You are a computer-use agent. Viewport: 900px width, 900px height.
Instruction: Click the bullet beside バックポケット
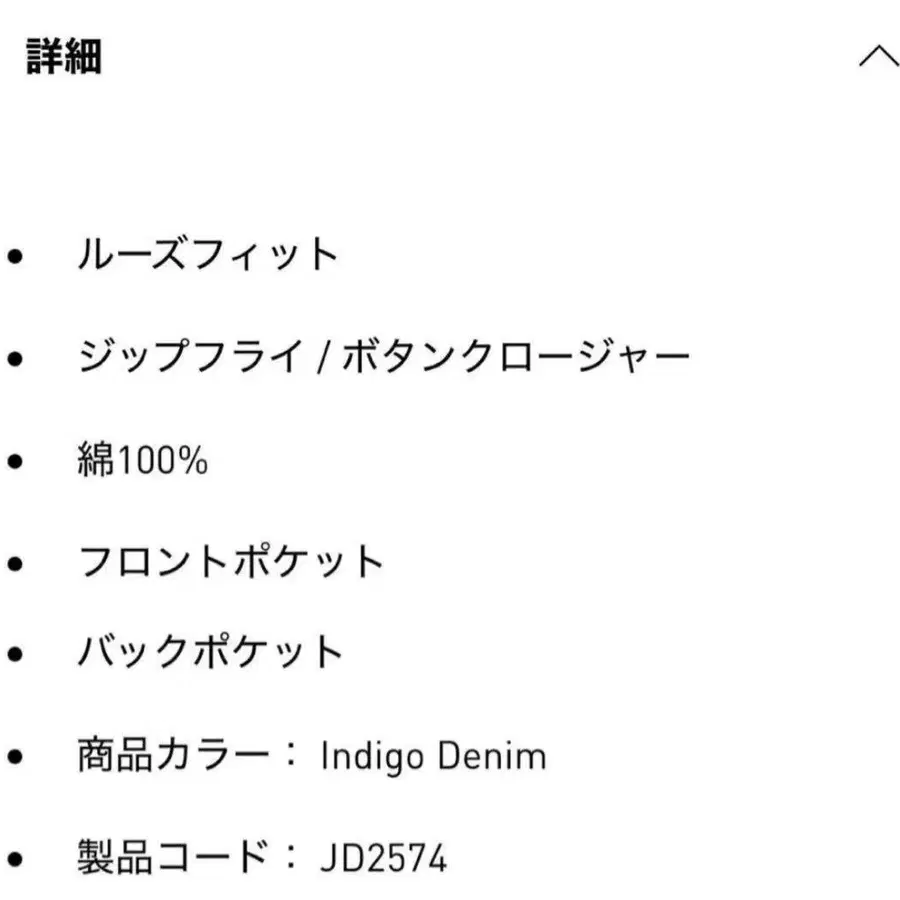pyautogui.click(x=14, y=655)
